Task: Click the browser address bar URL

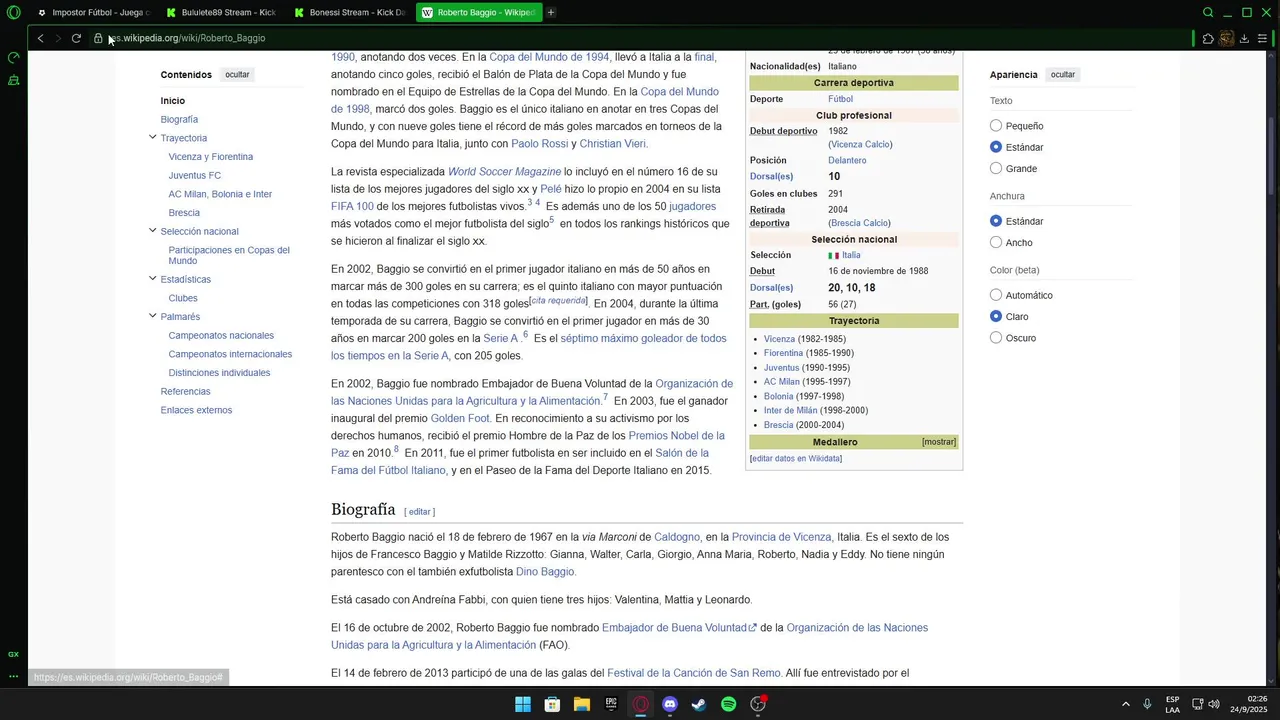Action: point(187,38)
